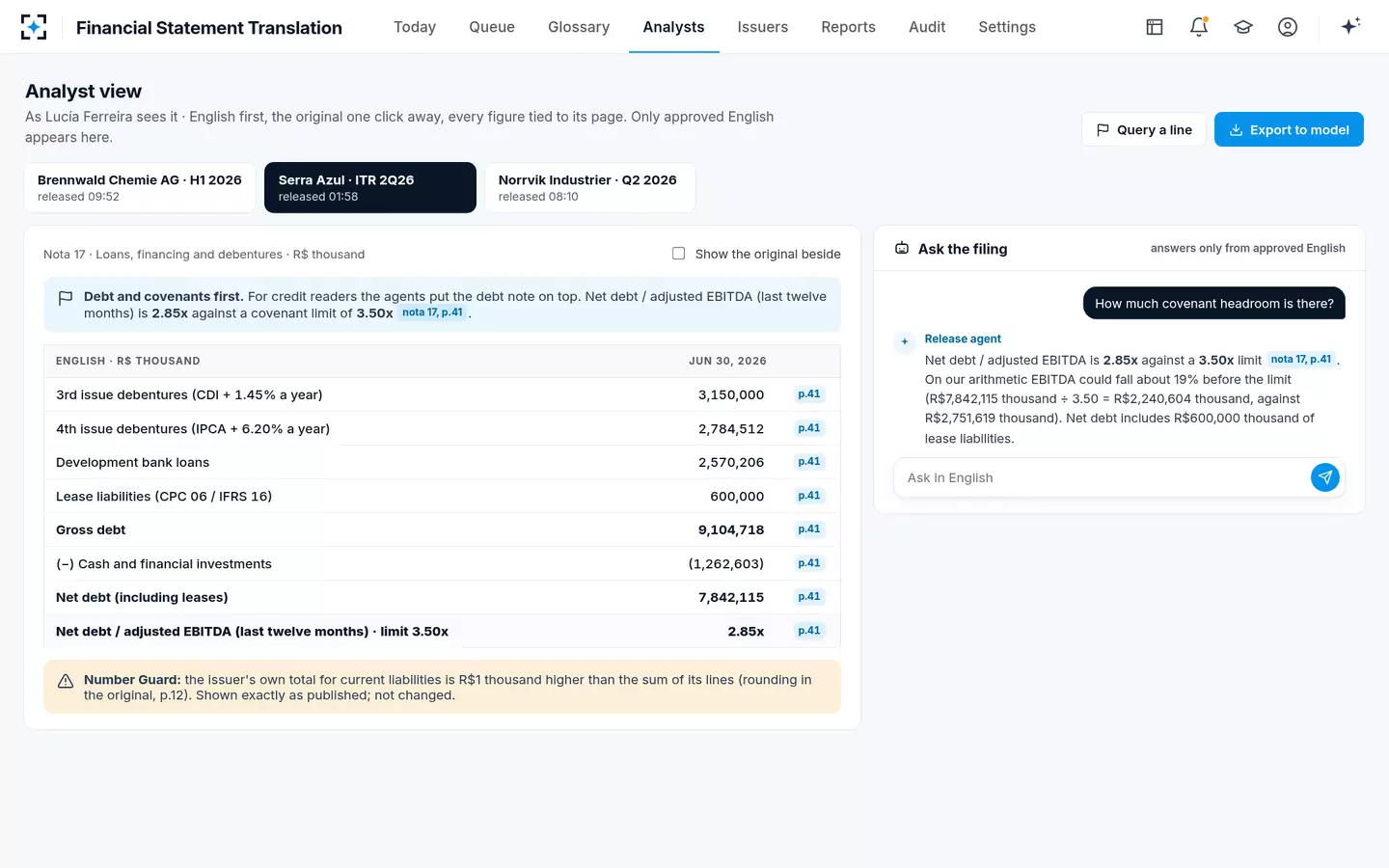Send the question with paper-plane icon
Viewport: 1389px width, 868px height.
tap(1325, 477)
